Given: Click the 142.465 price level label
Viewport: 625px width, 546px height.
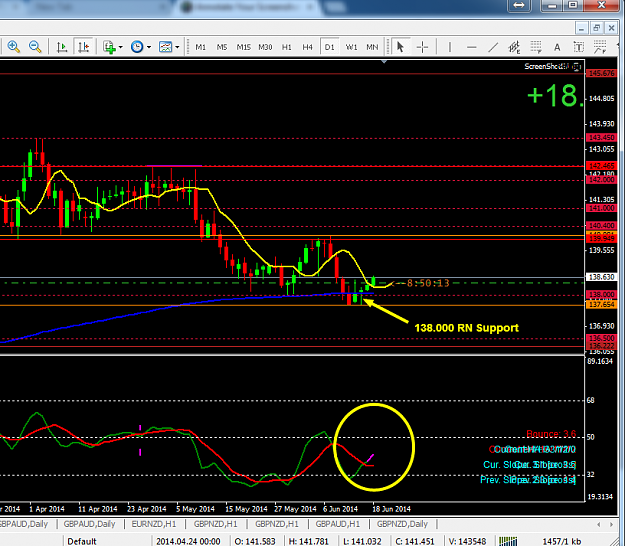Looking at the screenshot, I should click(x=601, y=166).
